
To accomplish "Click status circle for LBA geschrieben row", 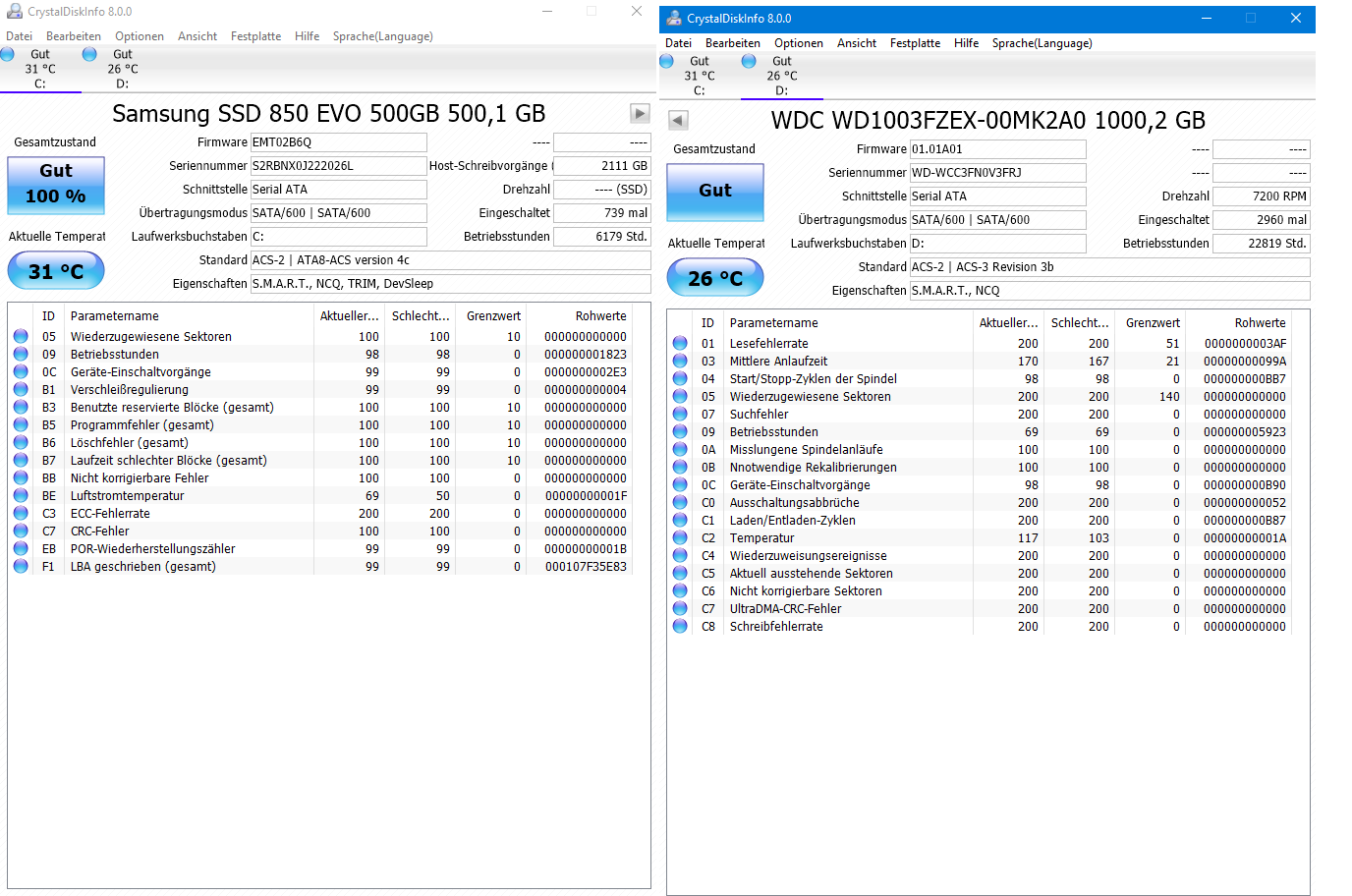I will pyautogui.click(x=21, y=566).
